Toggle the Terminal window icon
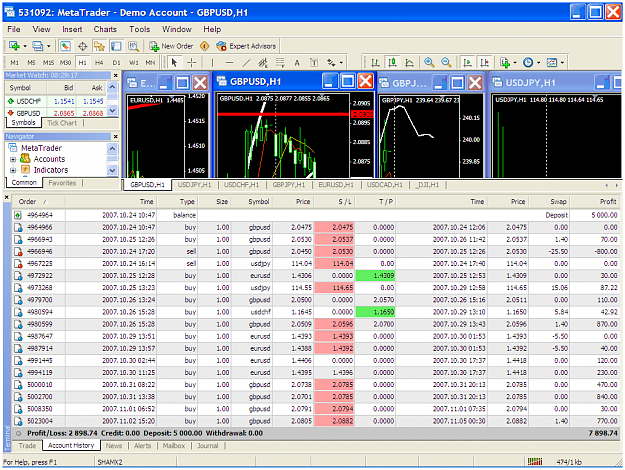This screenshot has height=470, width=625. pos(116,46)
